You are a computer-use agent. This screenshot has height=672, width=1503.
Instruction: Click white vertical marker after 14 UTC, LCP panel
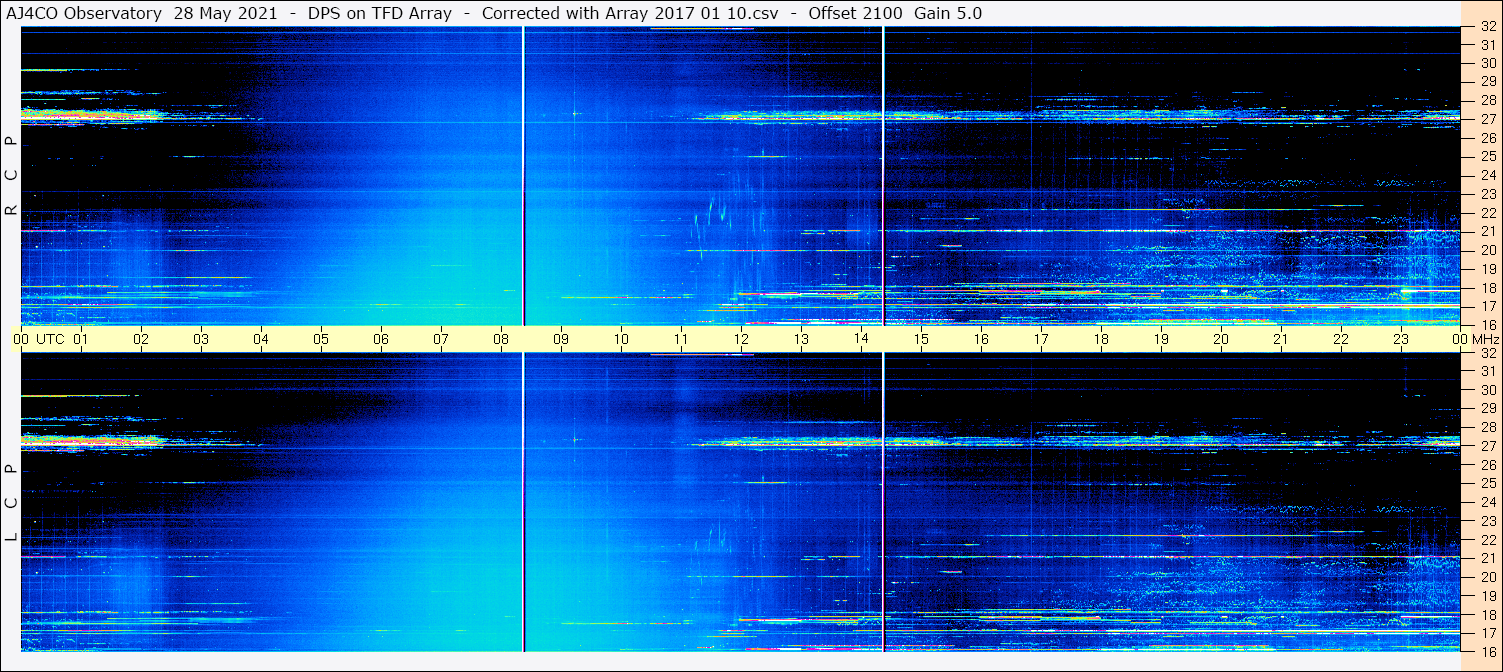[883, 502]
